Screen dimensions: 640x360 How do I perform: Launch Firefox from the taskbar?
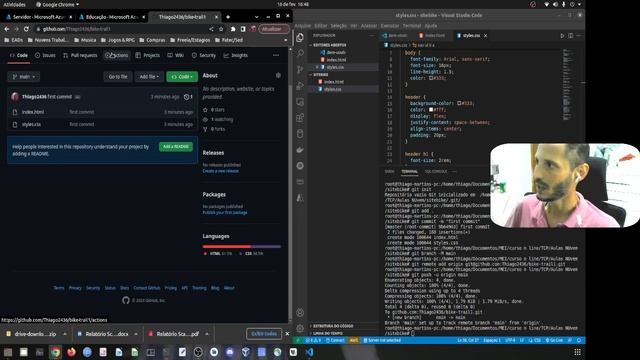pos(71,352)
